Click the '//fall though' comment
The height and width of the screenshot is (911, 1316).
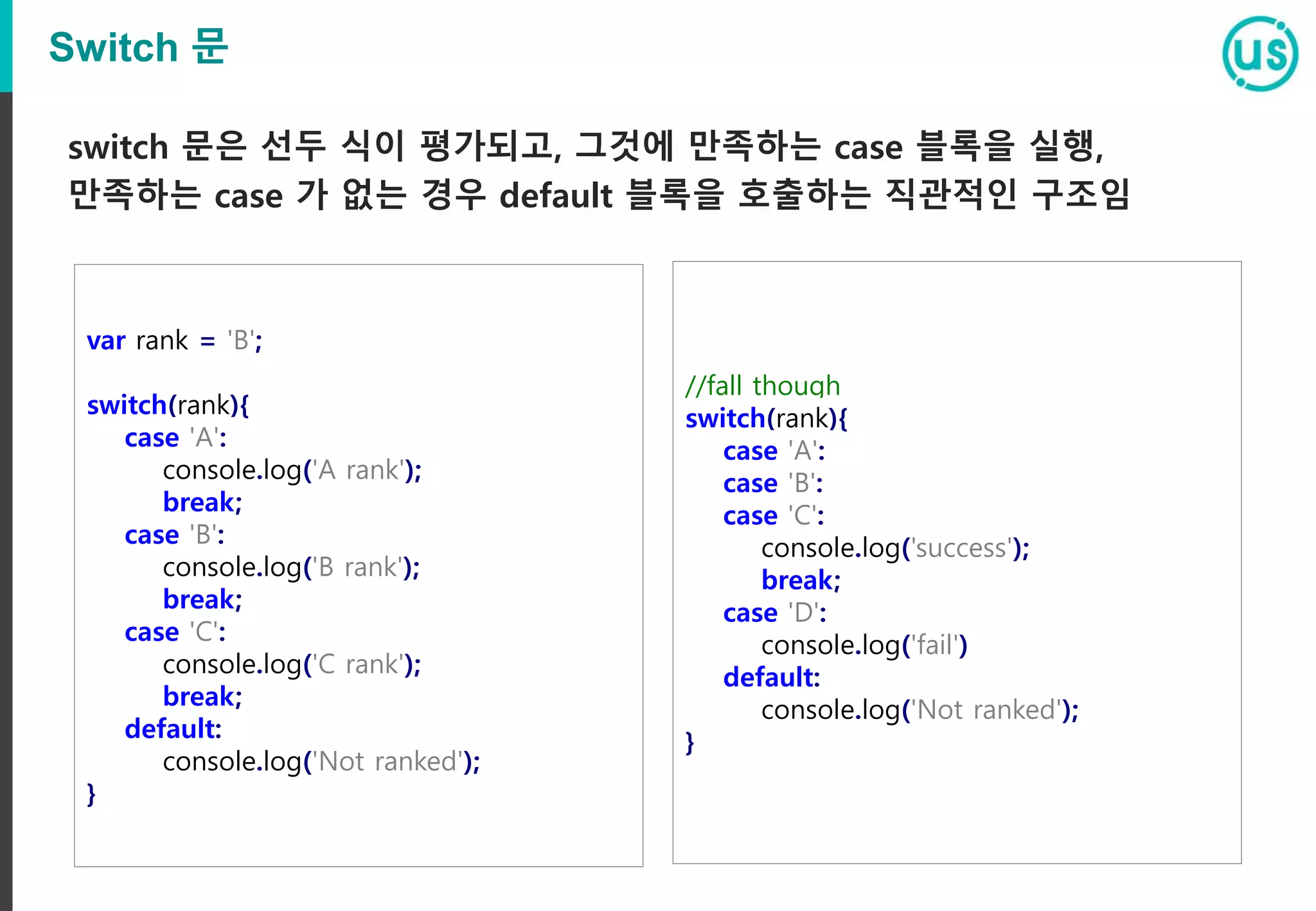coord(763,385)
